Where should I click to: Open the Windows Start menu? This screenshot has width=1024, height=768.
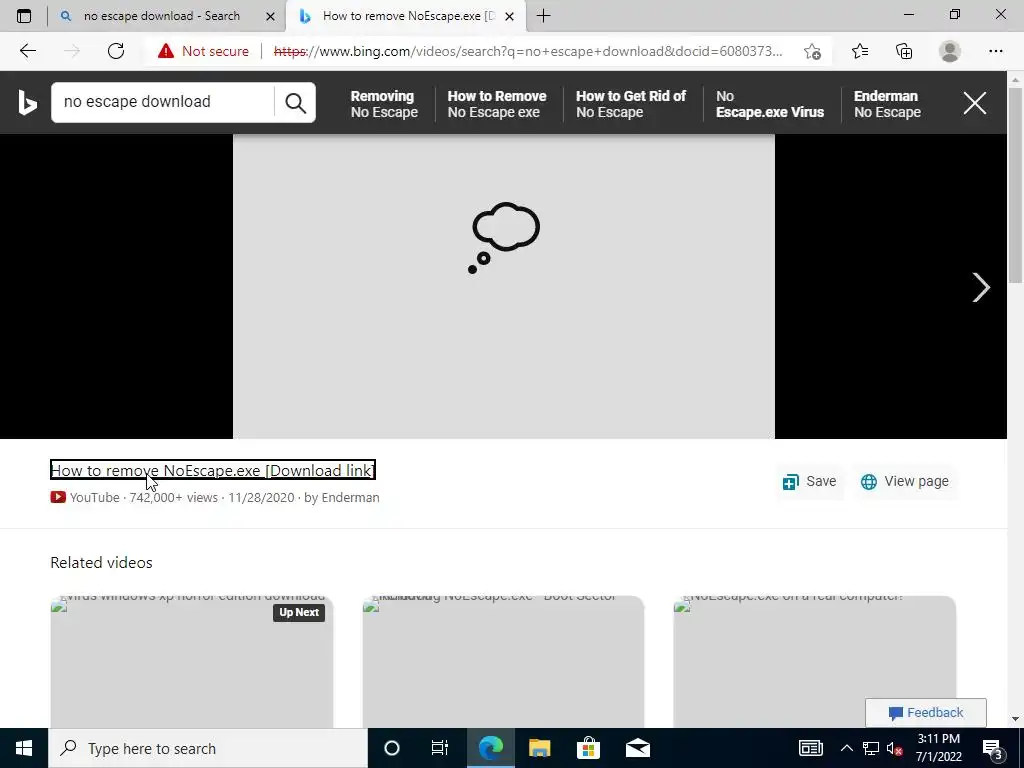click(24, 748)
